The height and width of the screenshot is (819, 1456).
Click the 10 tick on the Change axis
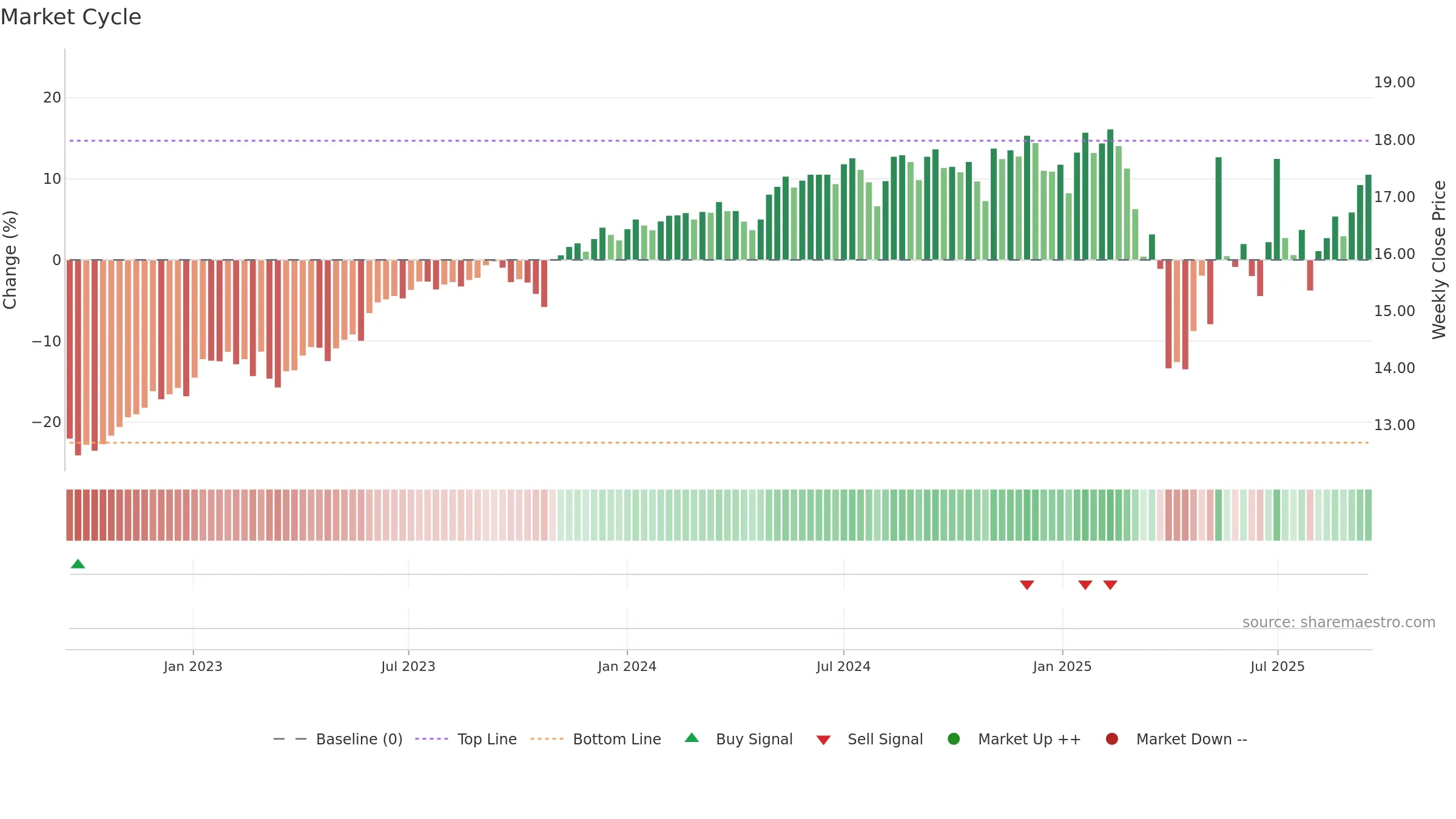pos(52,179)
